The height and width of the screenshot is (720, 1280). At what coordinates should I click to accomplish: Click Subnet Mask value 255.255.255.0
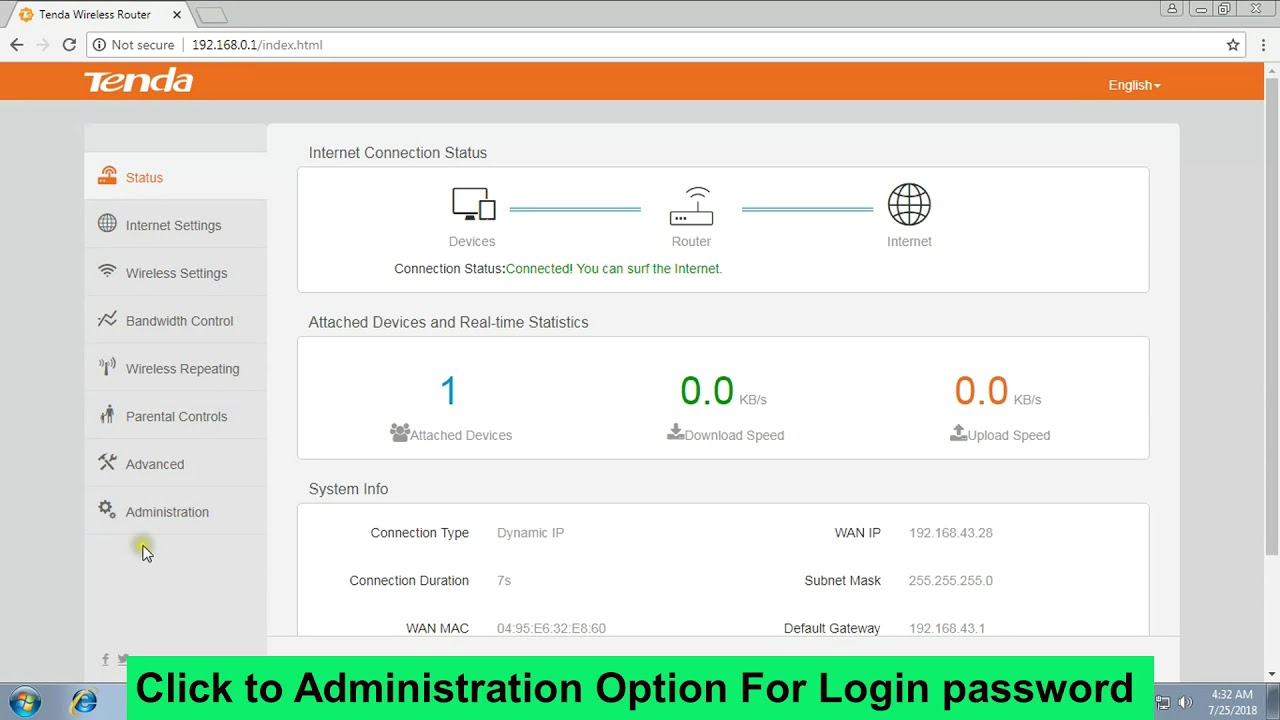[x=951, y=581]
